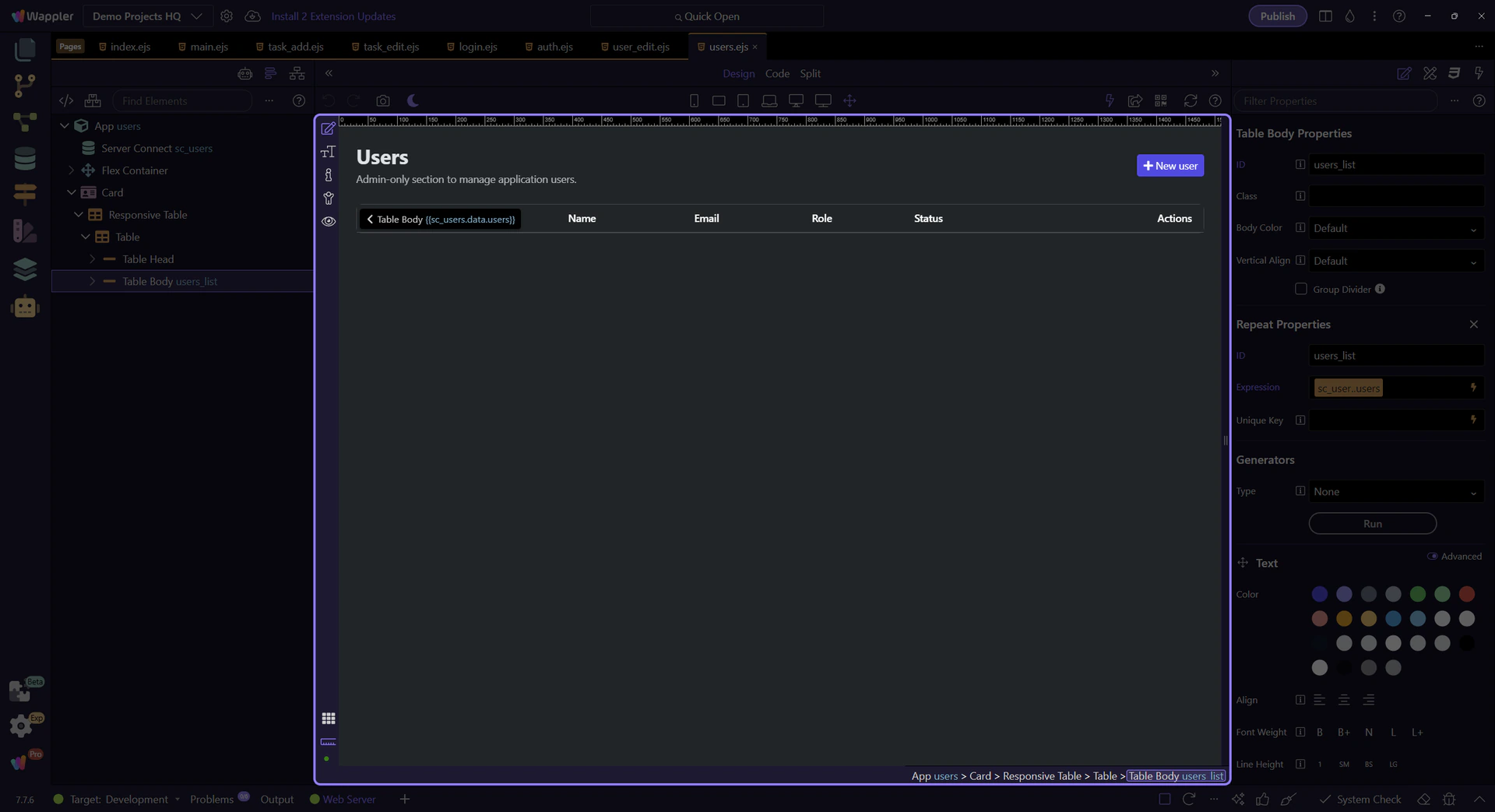Viewport: 1495px width, 812px height.
Task: Enable the Group Divider checkbox
Action: tap(1300, 290)
